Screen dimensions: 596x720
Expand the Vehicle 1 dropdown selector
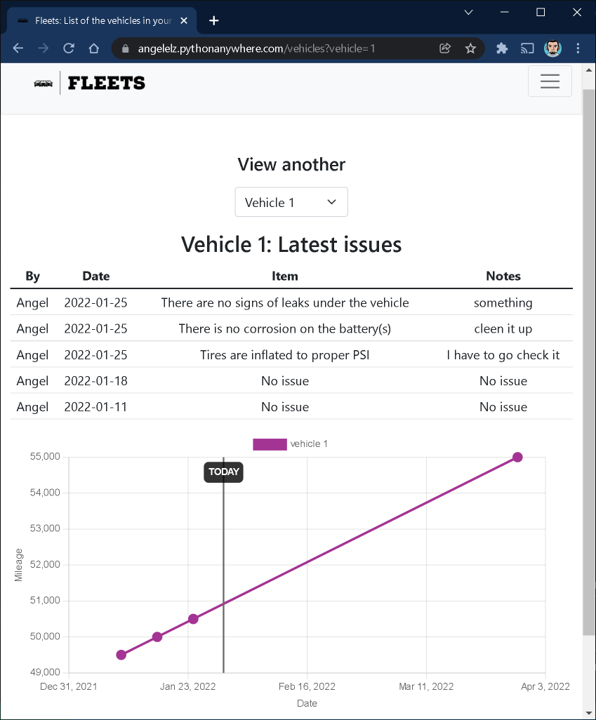tap(291, 202)
